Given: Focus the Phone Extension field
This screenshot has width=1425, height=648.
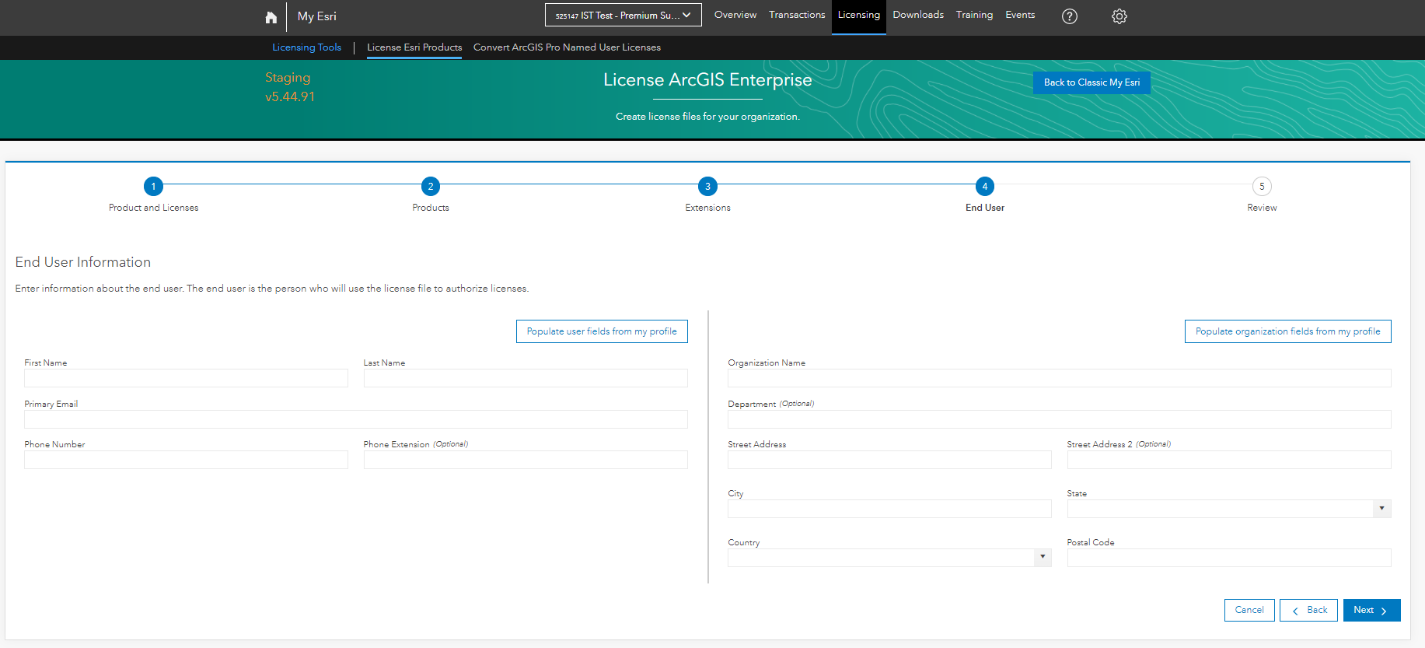Looking at the screenshot, I should pyautogui.click(x=526, y=459).
